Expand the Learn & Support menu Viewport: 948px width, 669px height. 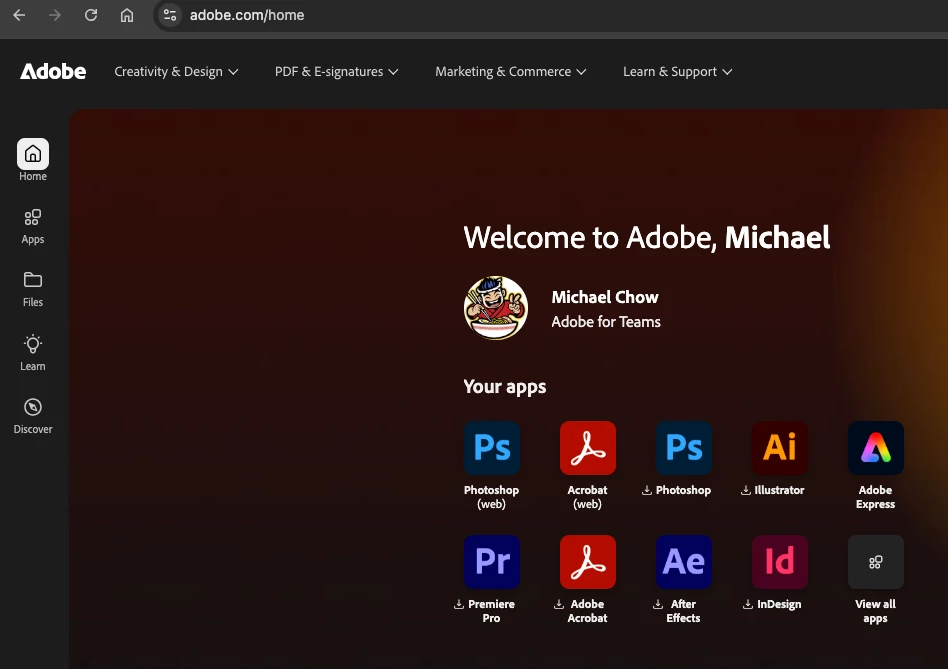(x=677, y=71)
